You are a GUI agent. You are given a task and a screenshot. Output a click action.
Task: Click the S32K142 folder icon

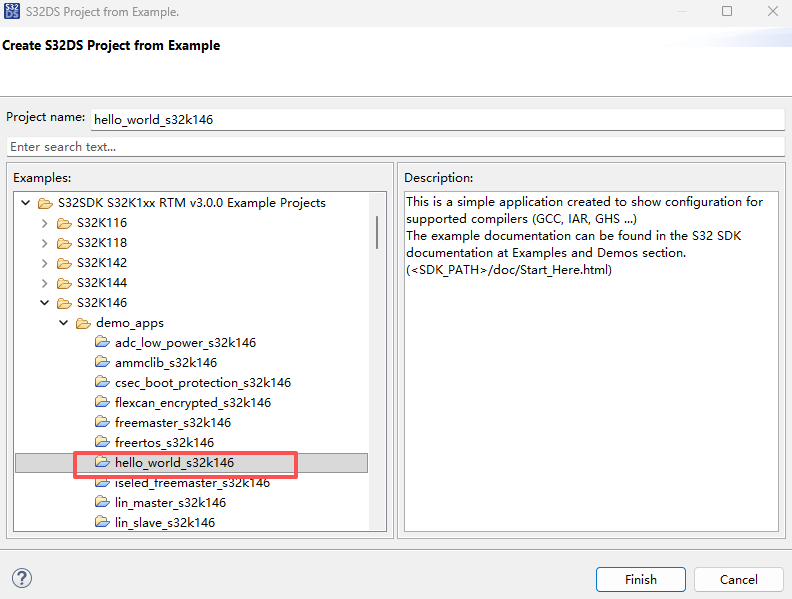[x=64, y=263]
